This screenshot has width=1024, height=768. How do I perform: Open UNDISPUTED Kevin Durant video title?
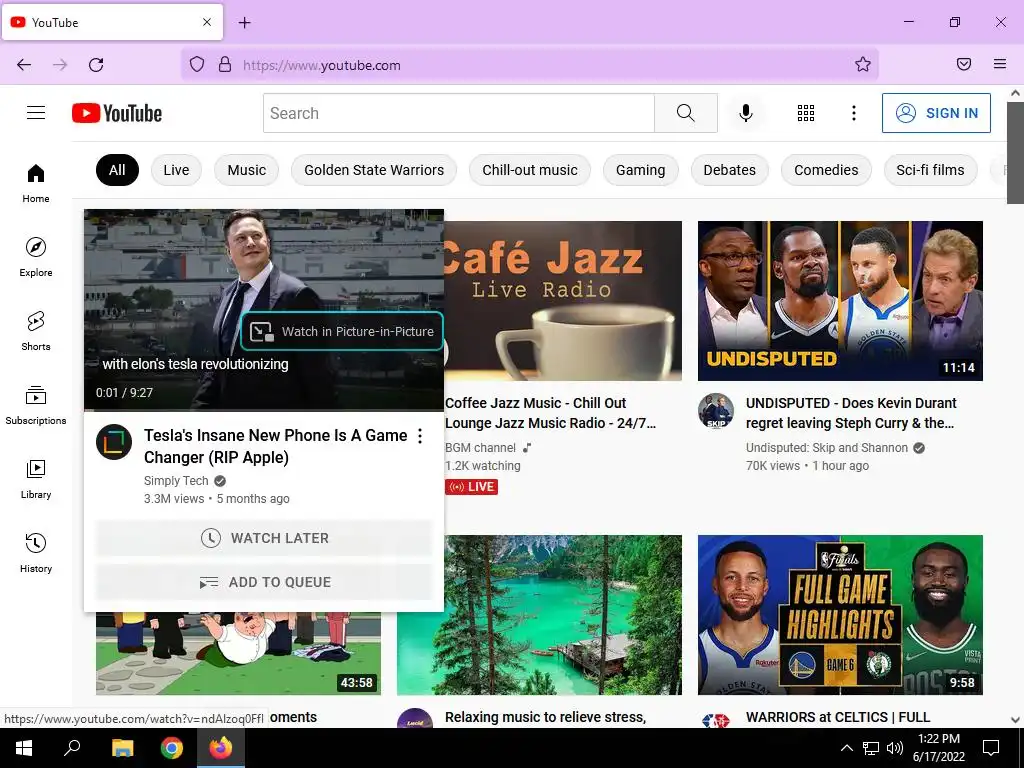(x=851, y=413)
